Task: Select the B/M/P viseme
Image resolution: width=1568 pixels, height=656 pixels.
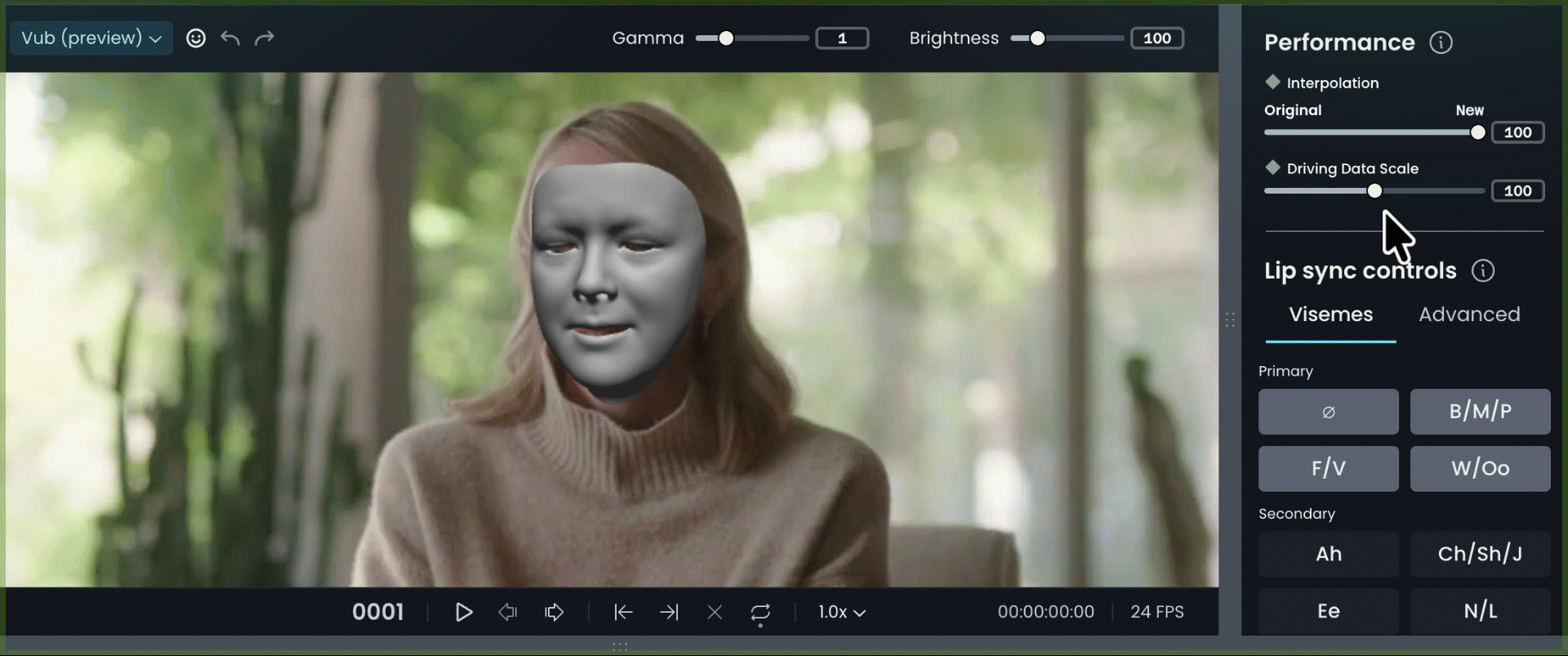Action: coord(1481,412)
